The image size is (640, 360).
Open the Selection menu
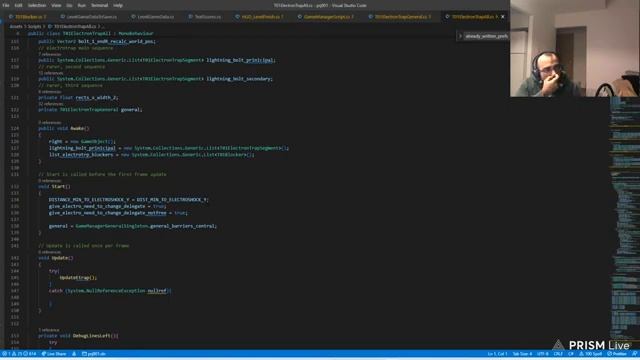37,5
